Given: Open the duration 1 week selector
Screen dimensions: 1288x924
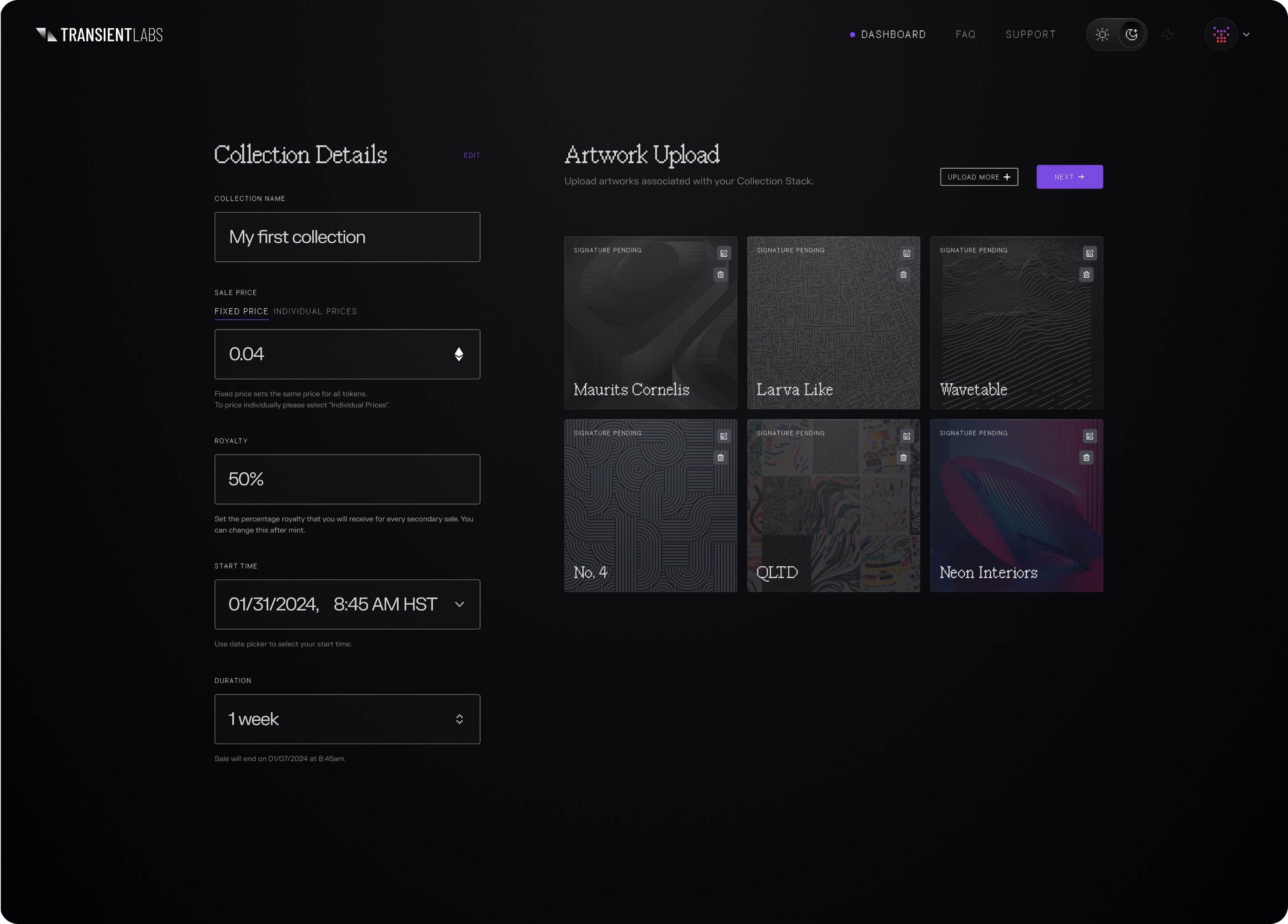Looking at the screenshot, I should click(x=460, y=719).
